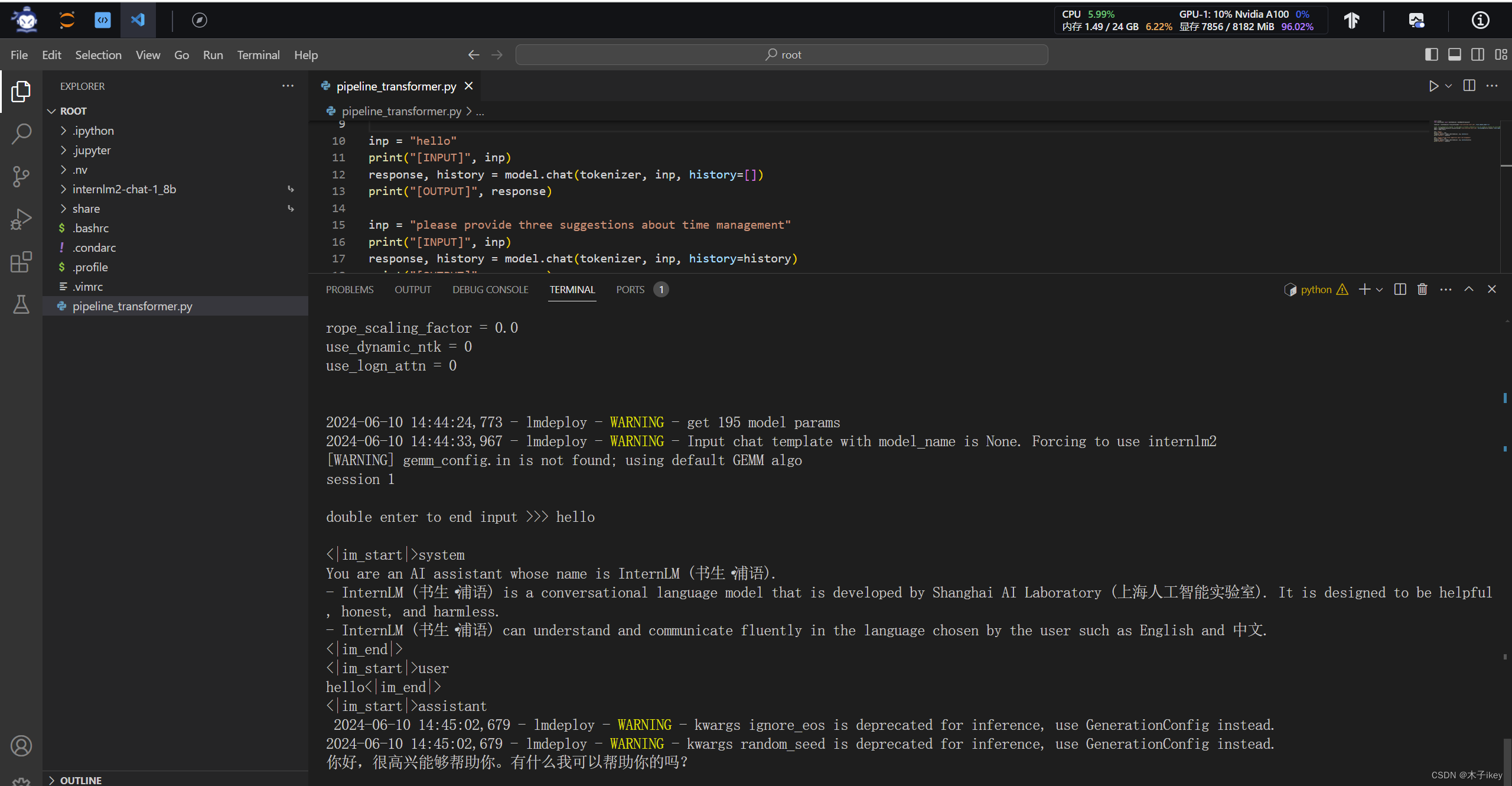Open the Testing flask view
Viewport: 1512px width, 786px height.
pyautogui.click(x=21, y=304)
